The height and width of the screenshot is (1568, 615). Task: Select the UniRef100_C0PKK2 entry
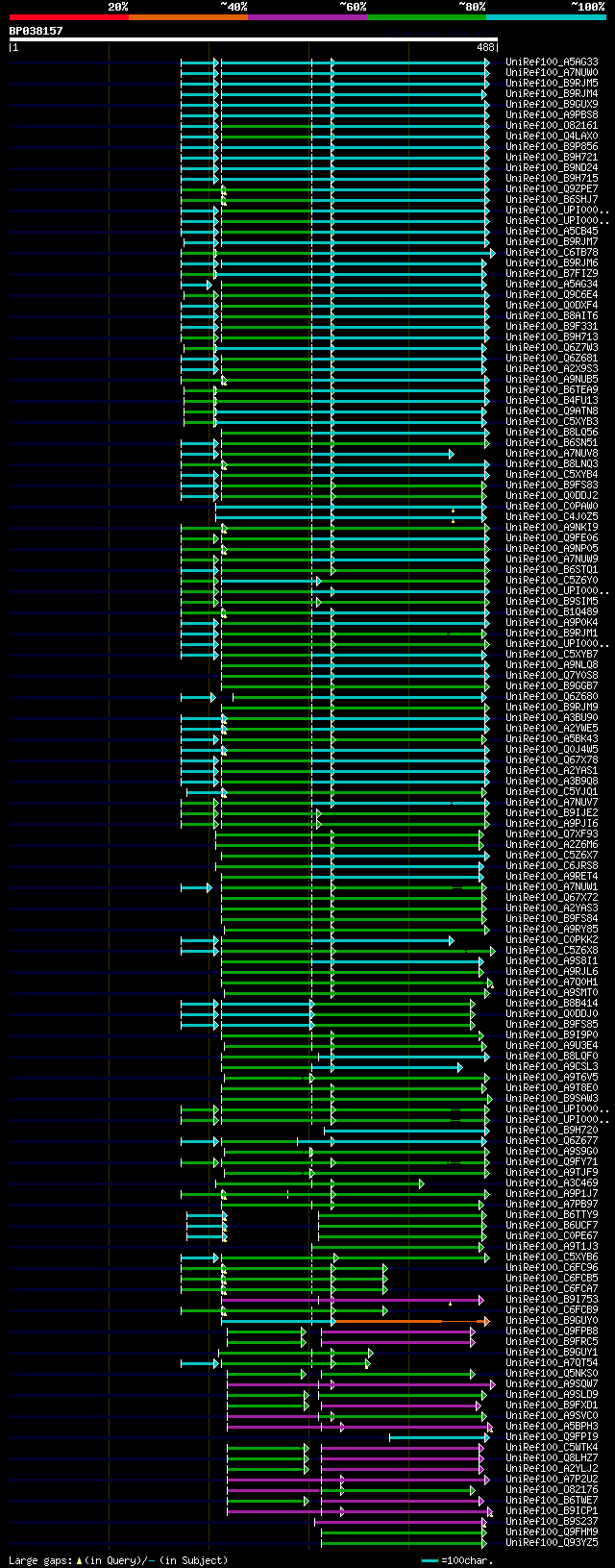click(x=552, y=939)
